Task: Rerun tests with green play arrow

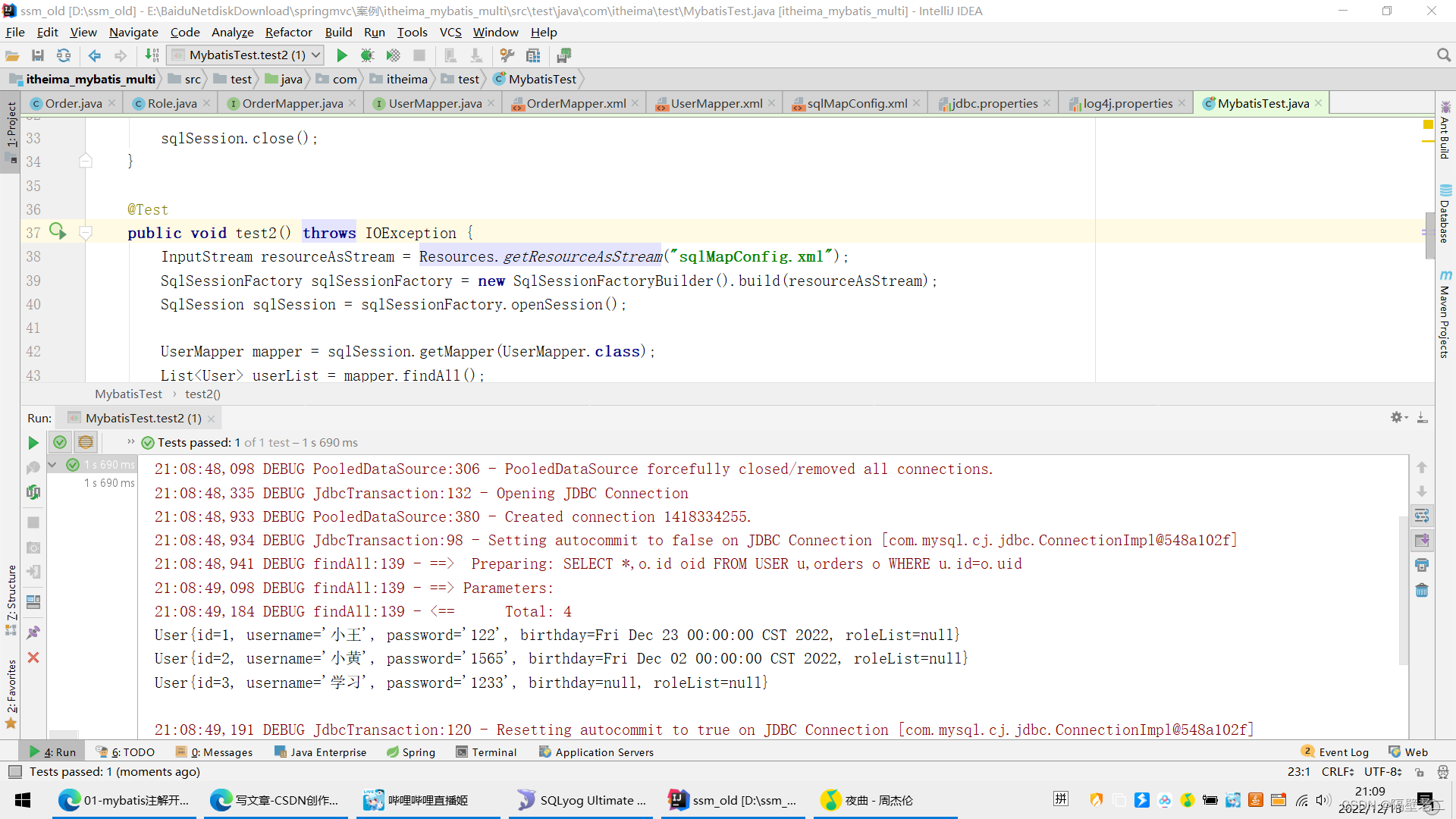Action: coord(33,443)
